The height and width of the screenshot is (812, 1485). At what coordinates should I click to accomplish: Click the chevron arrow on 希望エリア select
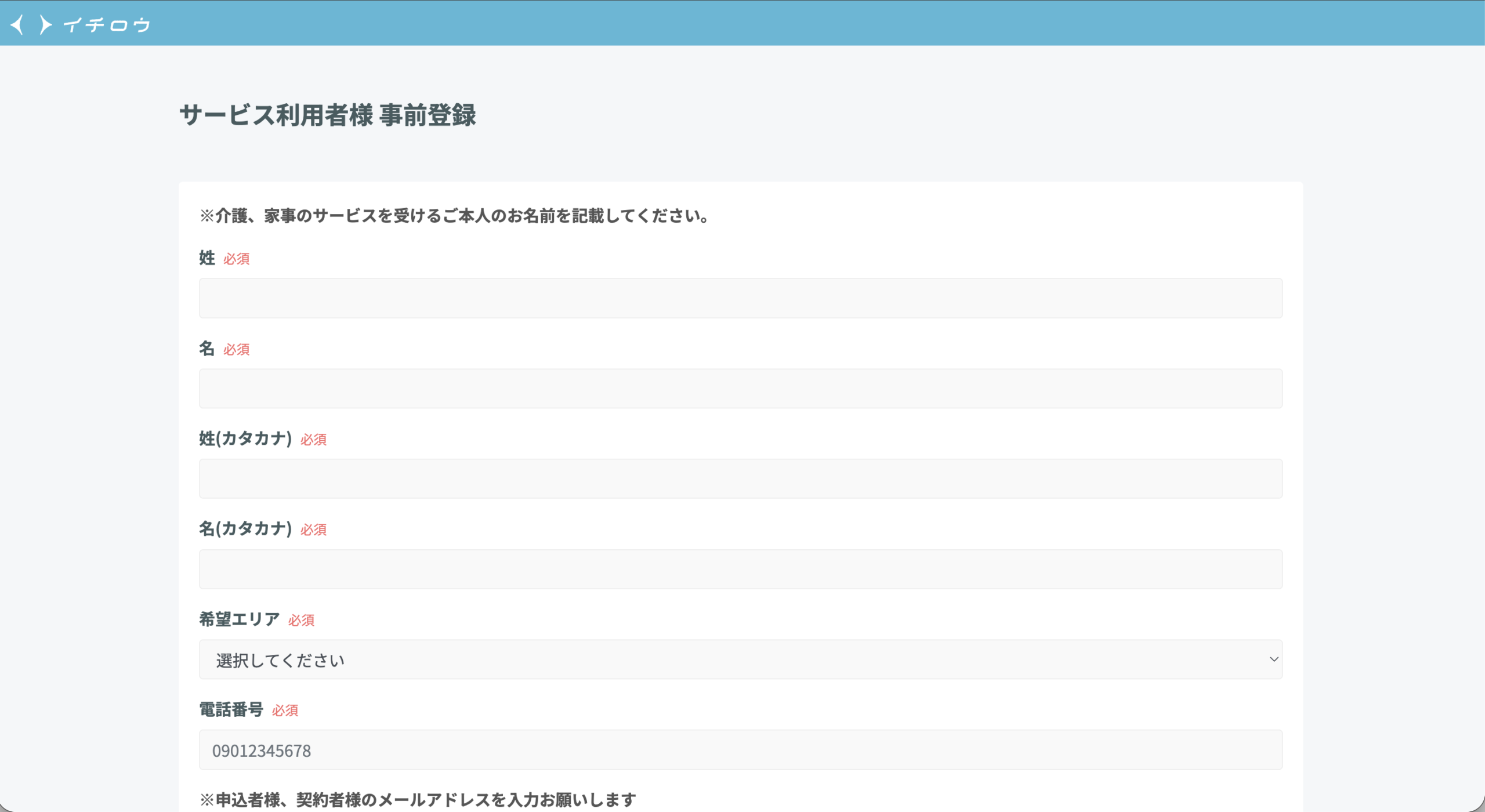[x=1274, y=659]
